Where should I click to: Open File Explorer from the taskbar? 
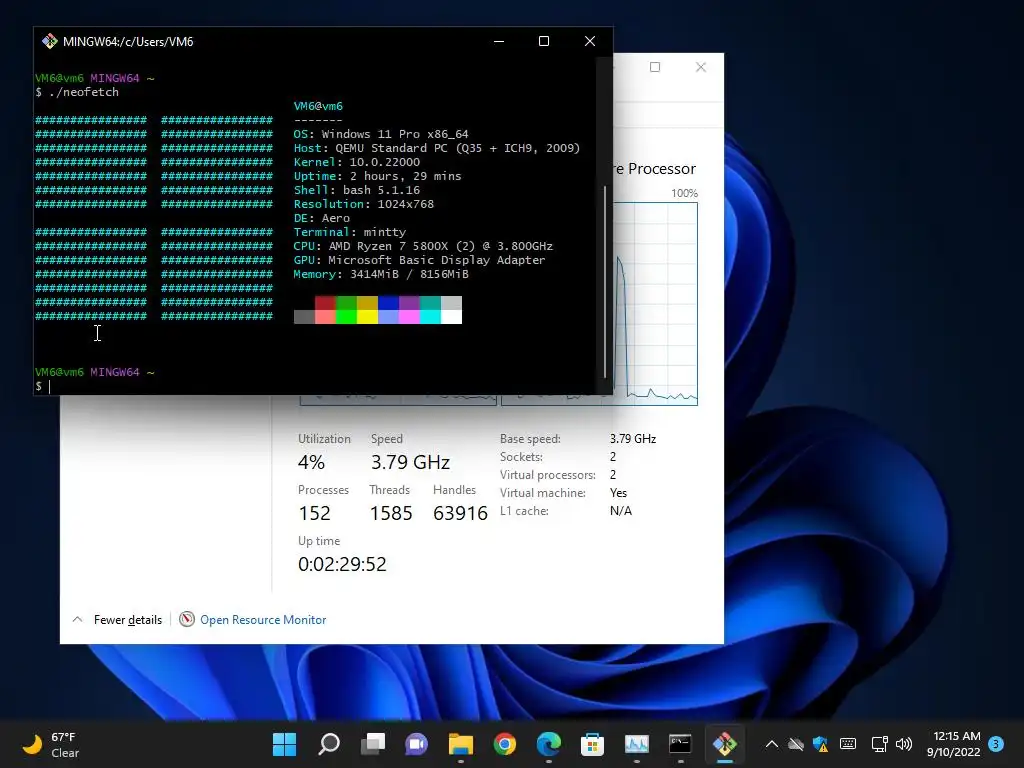pos(460,744)
